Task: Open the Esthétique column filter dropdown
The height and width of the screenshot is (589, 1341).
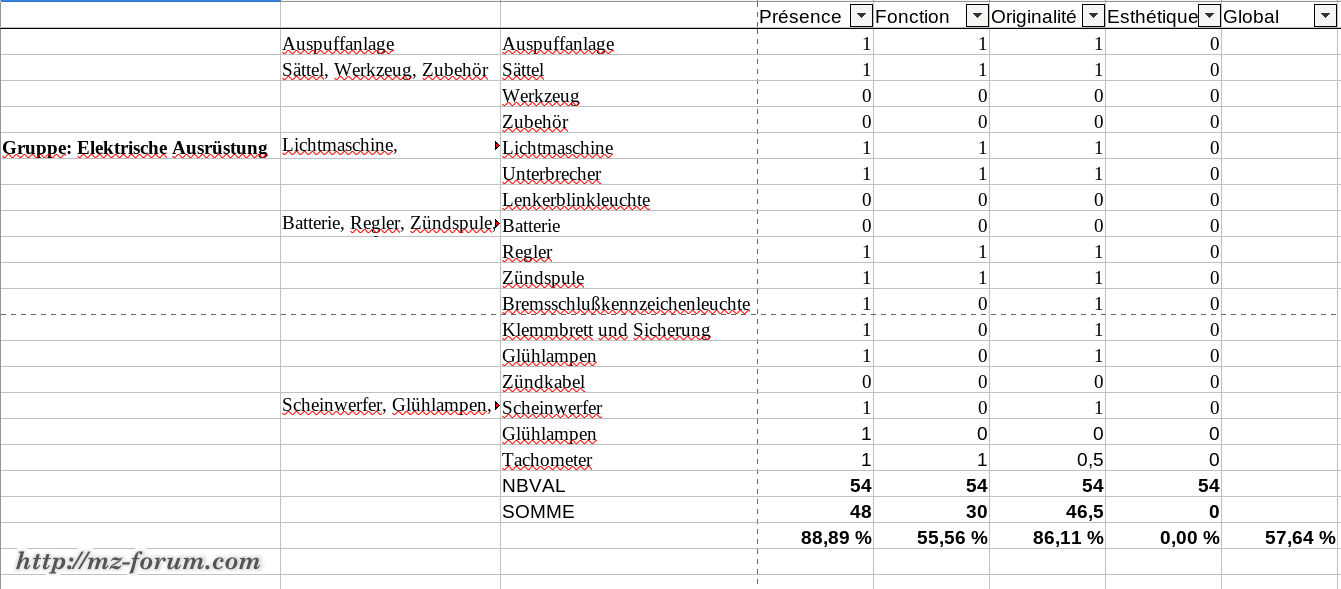Action: click(x=1209, y=16)
